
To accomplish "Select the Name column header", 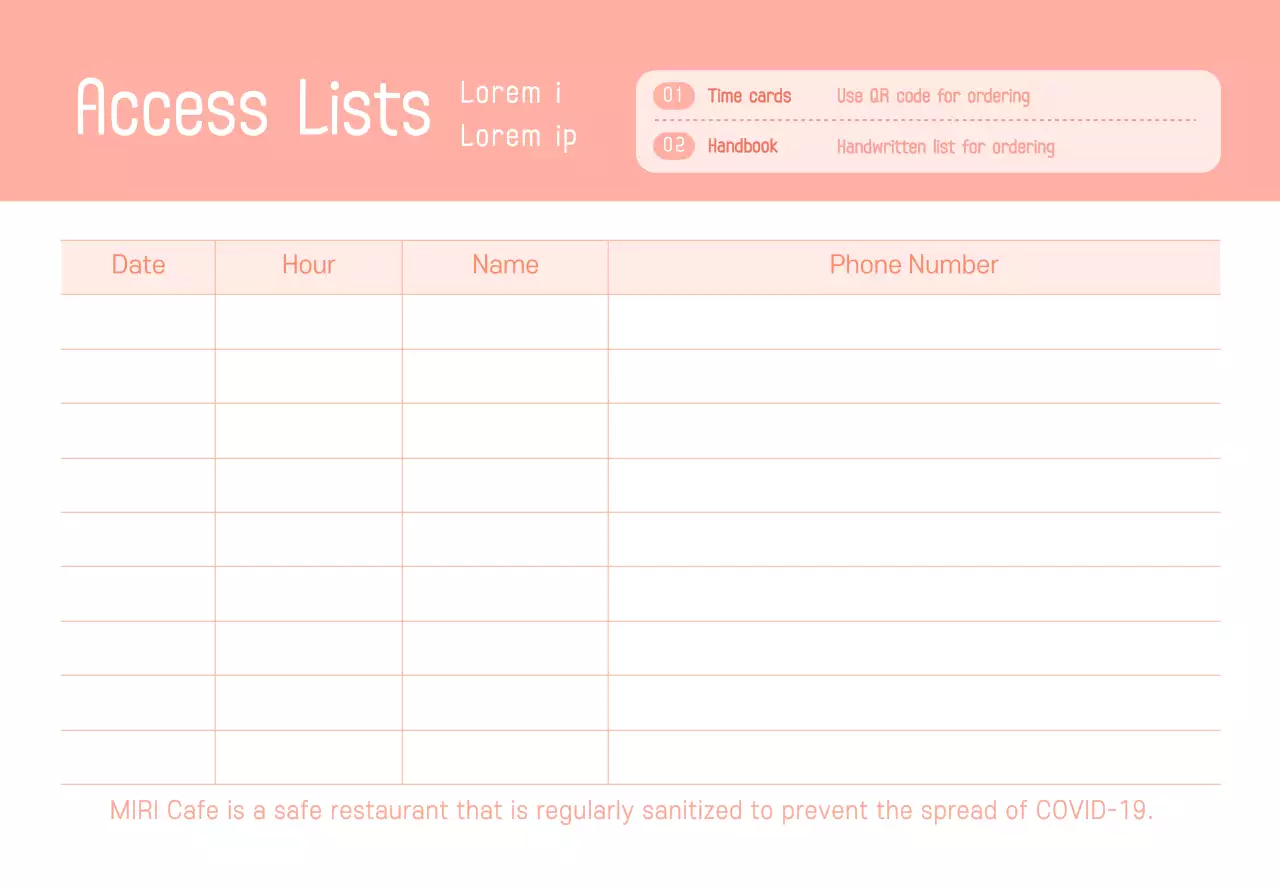I will [505, 265].
